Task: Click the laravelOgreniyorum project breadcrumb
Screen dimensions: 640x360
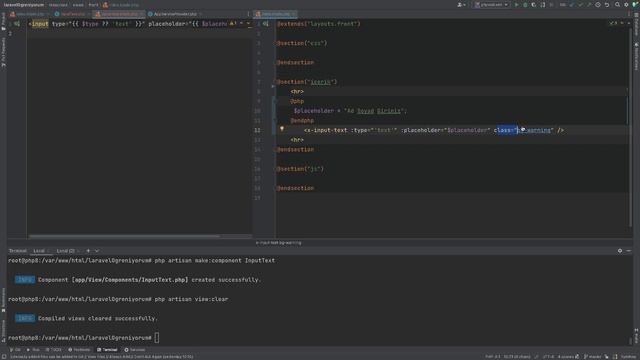Action: (x=24, y=5)
